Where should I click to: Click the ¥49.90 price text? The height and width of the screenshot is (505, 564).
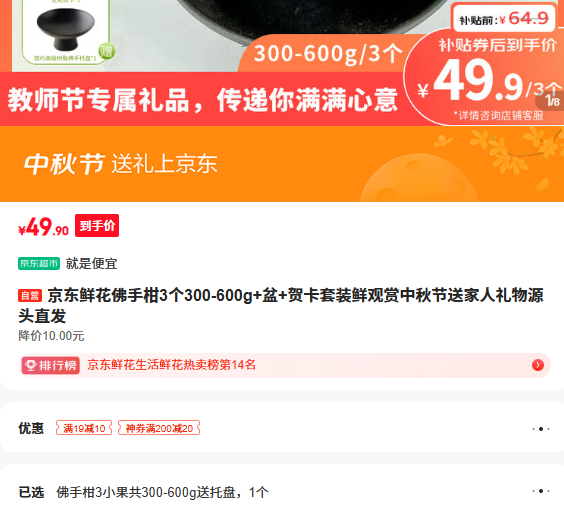[x=43, y=227]
